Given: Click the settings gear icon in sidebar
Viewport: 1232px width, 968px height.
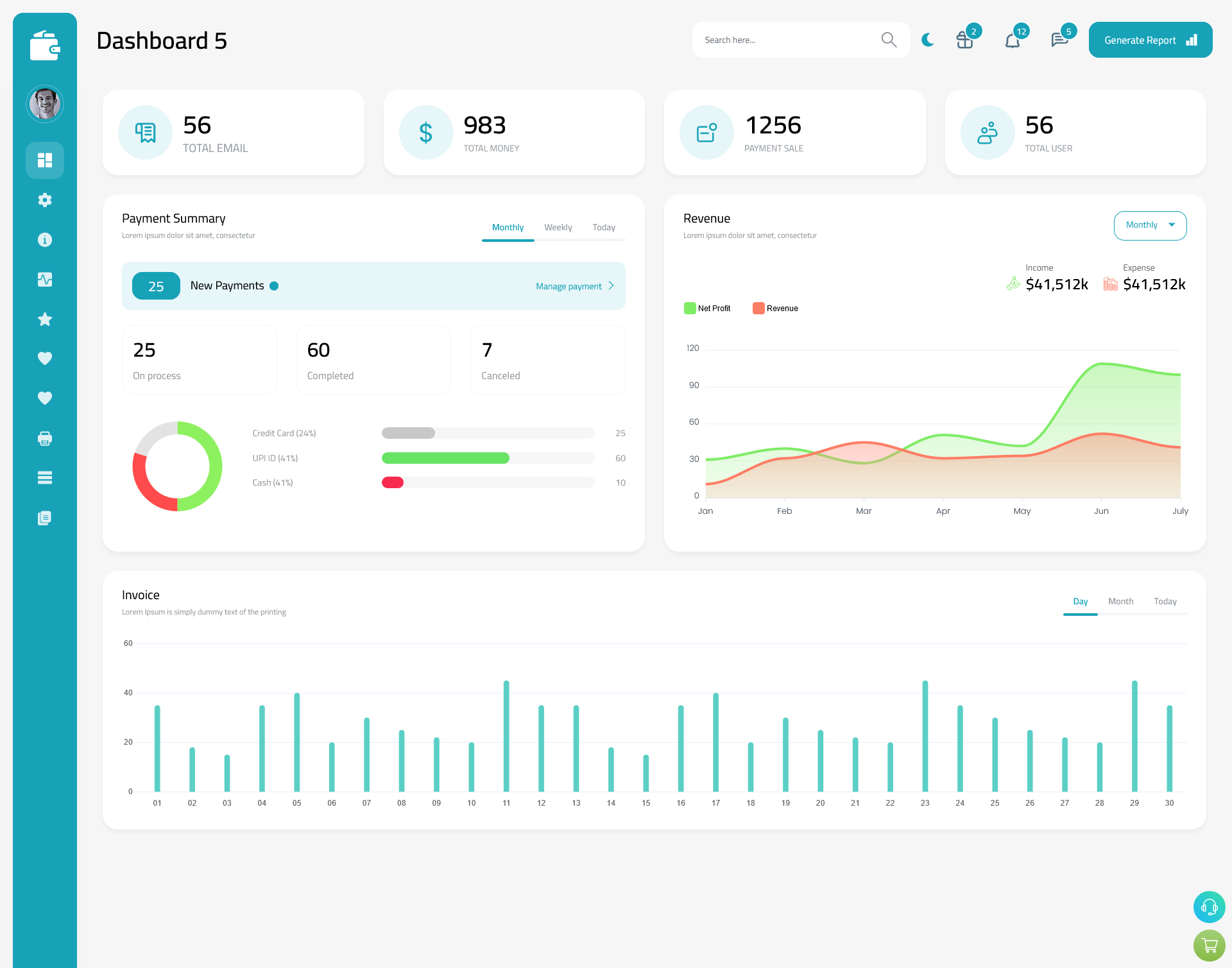Looking at the screenshot, I should click(x=44, y=199).
